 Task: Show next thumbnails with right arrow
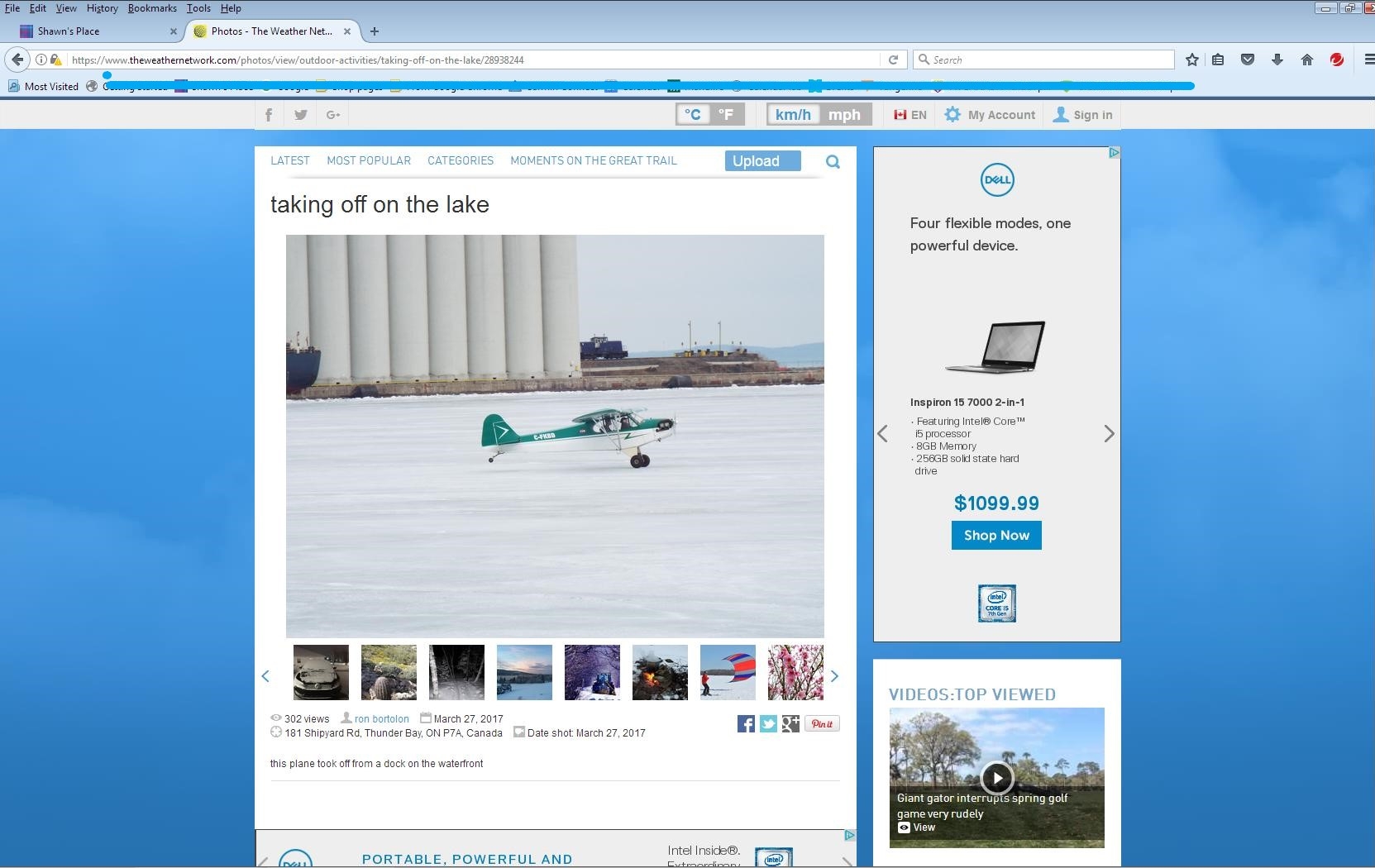pyautogui.click(x=834, y=676)
